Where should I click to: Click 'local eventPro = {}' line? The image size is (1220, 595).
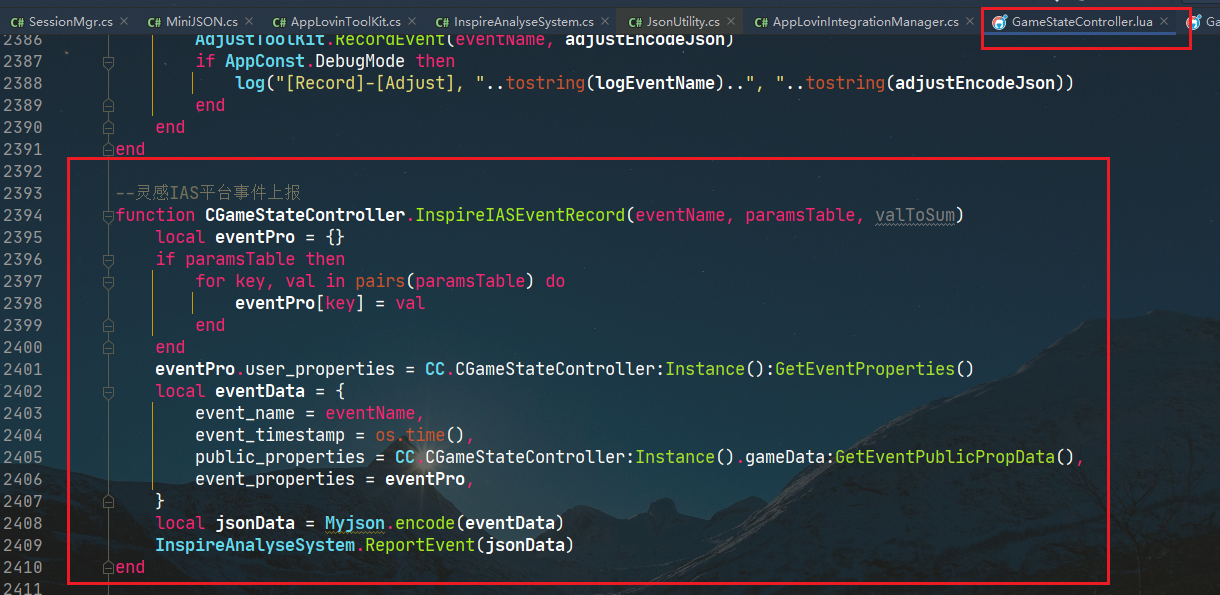[x=250, y=237]
